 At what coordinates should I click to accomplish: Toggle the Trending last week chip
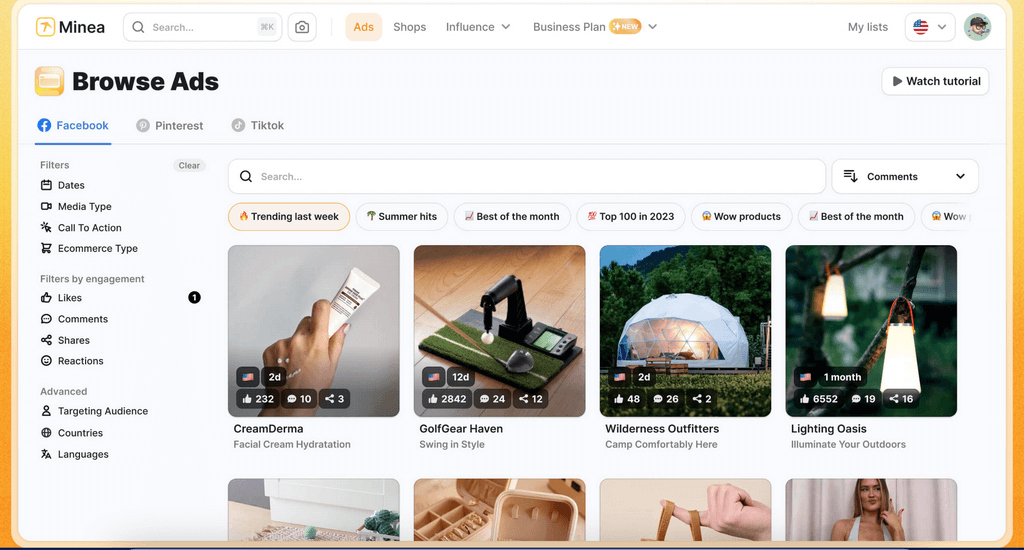tap(289, 216)
